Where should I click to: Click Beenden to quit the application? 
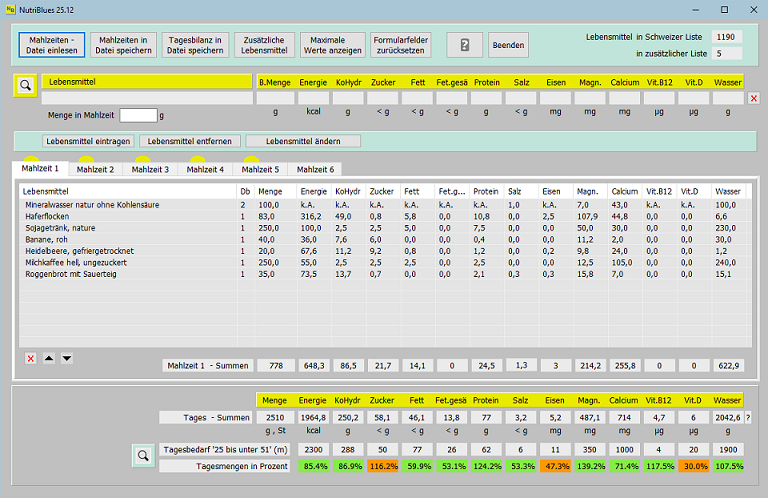(508, 45)
